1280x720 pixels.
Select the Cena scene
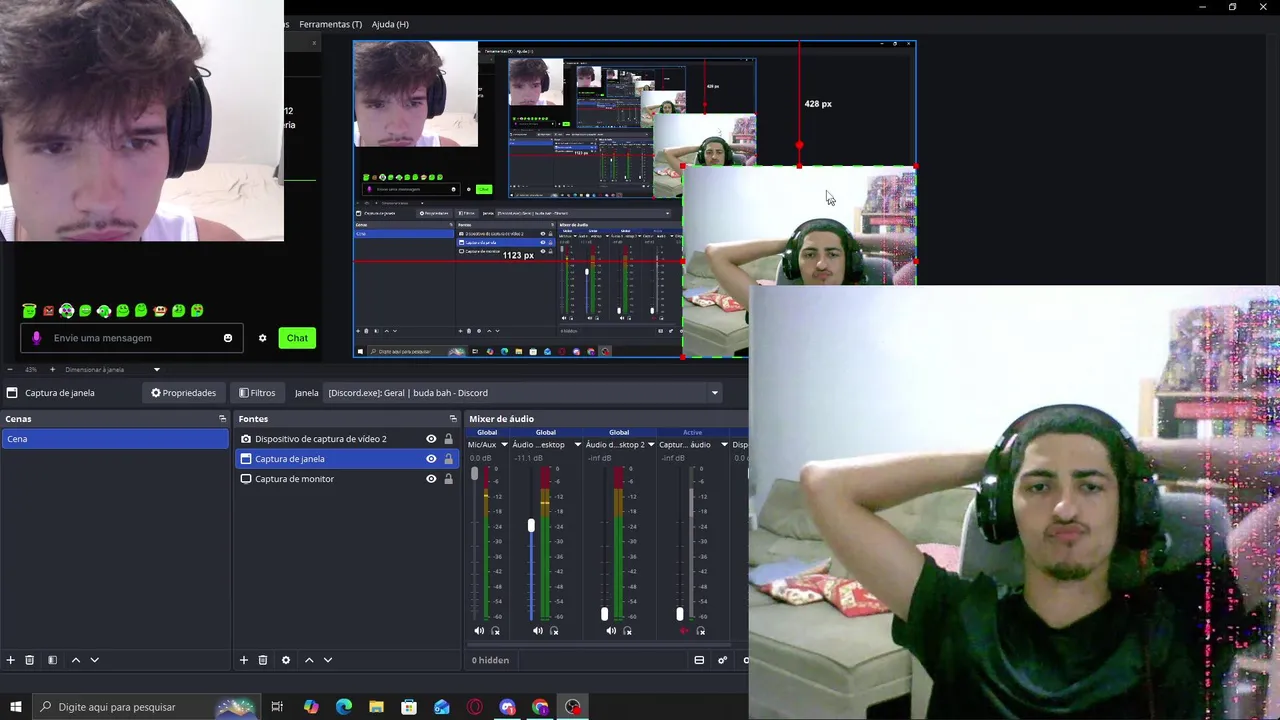coord(115,439)
